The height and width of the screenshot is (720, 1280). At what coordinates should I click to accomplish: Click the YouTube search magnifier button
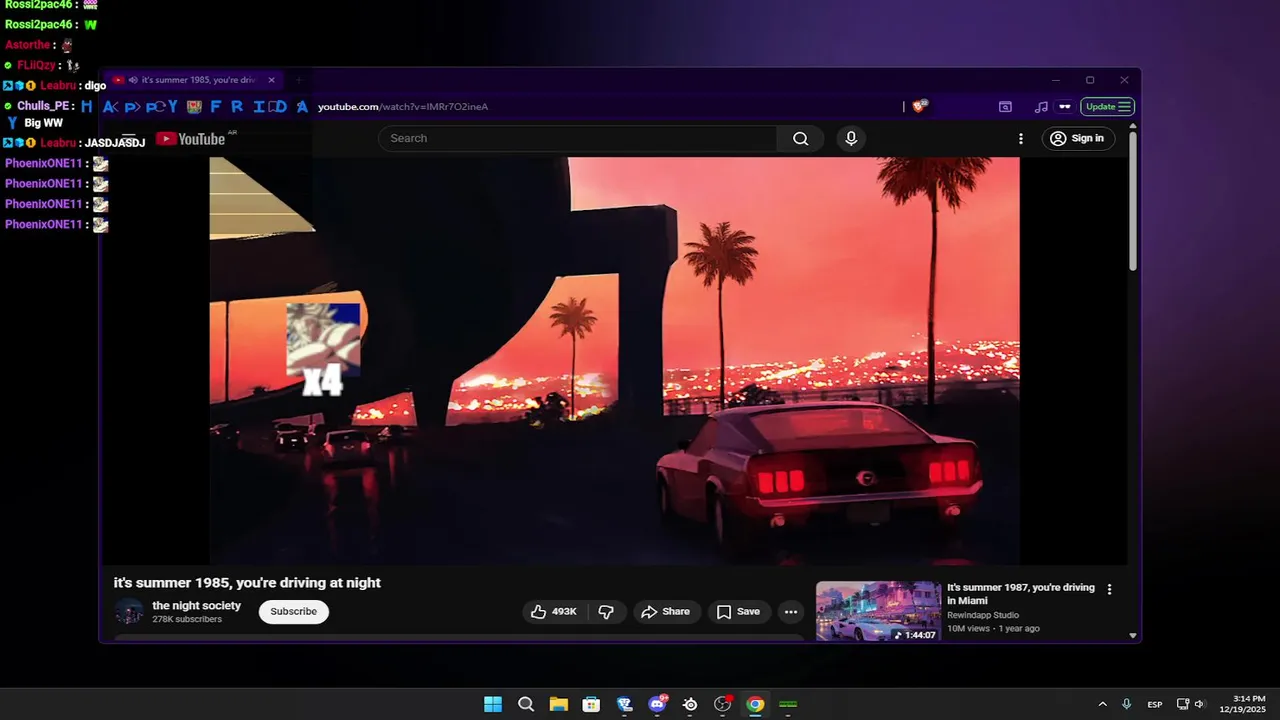point(800,139)
